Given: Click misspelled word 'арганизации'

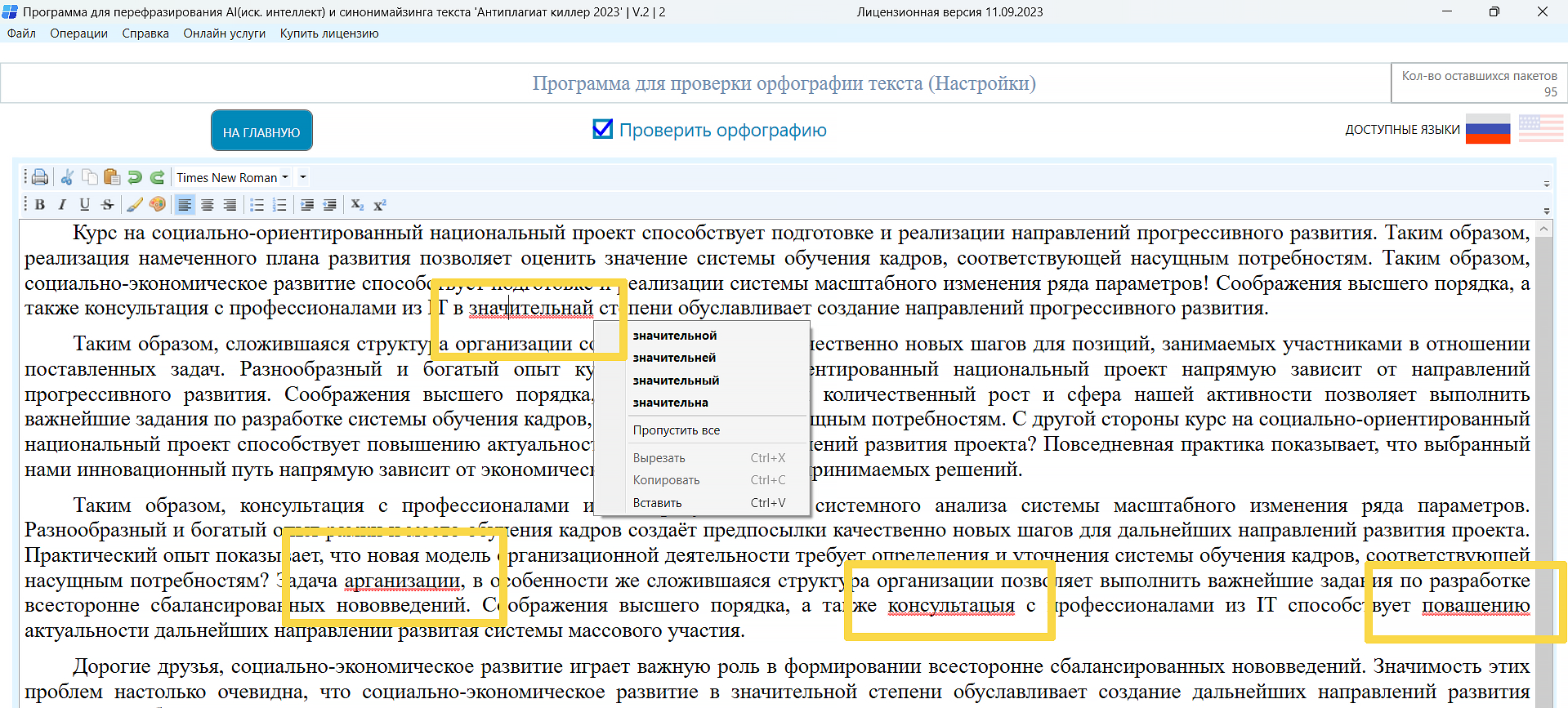Looking at the screenshot, I should click(403, 581).
